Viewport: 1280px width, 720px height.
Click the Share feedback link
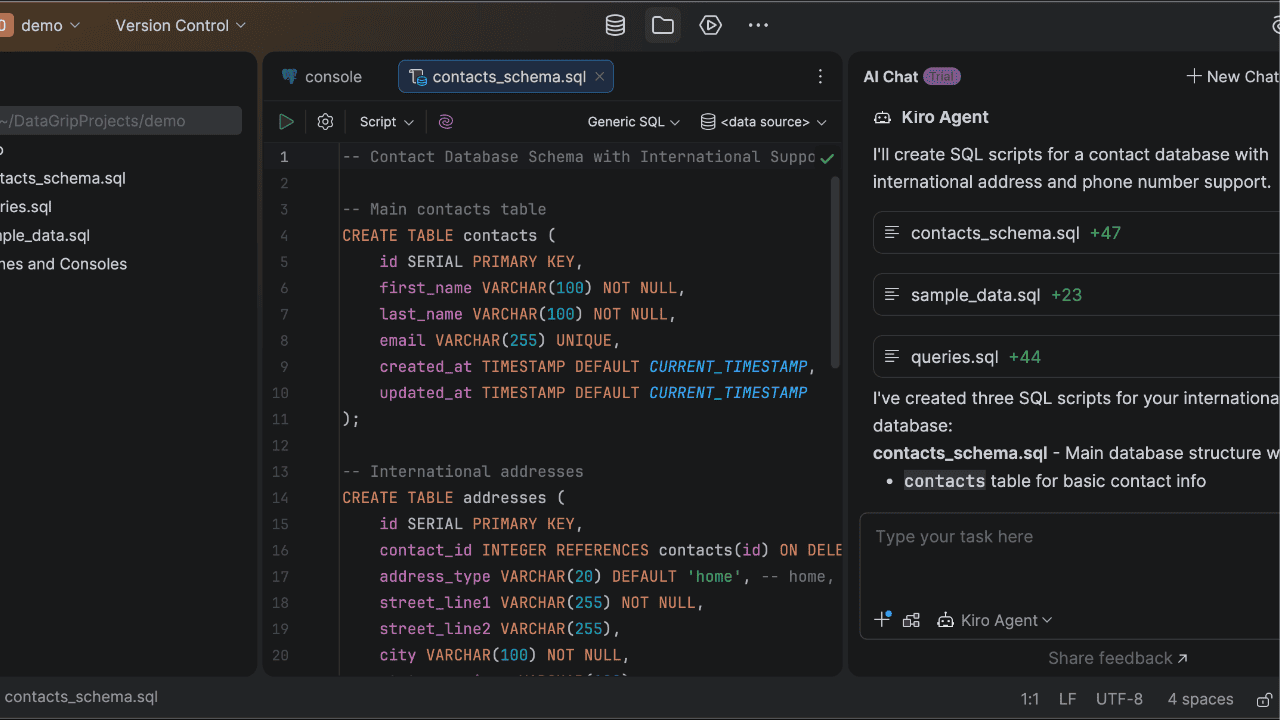point(1118,658)
